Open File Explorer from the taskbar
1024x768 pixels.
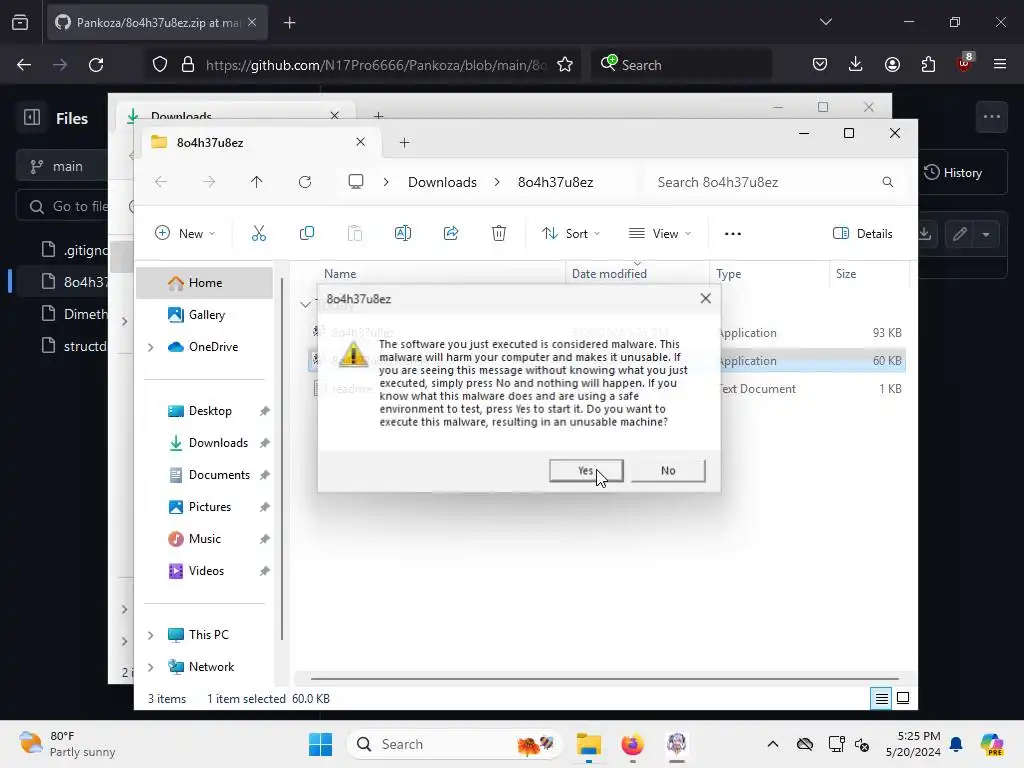(x=588, y=744)
